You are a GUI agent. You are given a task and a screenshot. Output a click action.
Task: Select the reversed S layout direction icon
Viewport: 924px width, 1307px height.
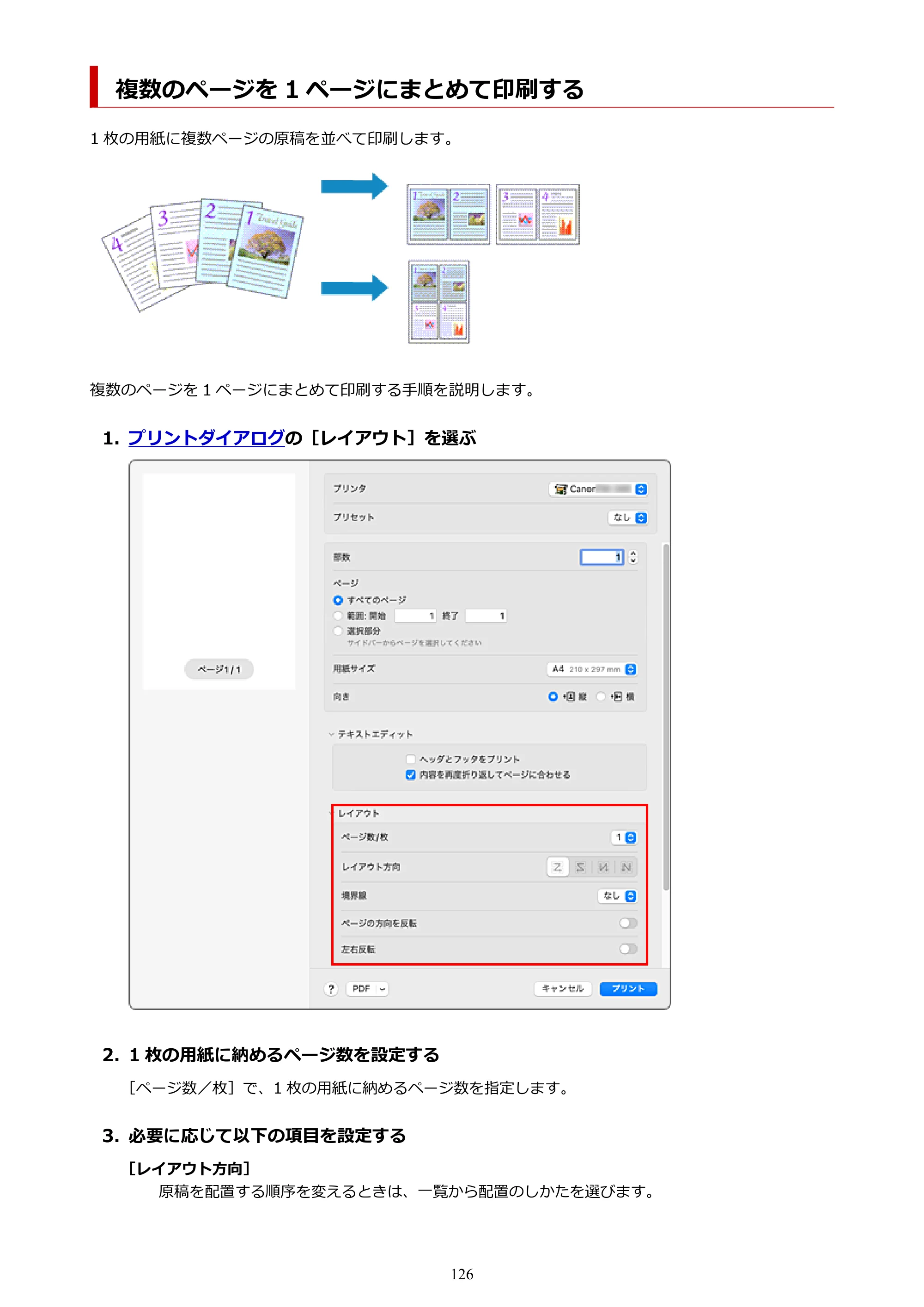580,867
